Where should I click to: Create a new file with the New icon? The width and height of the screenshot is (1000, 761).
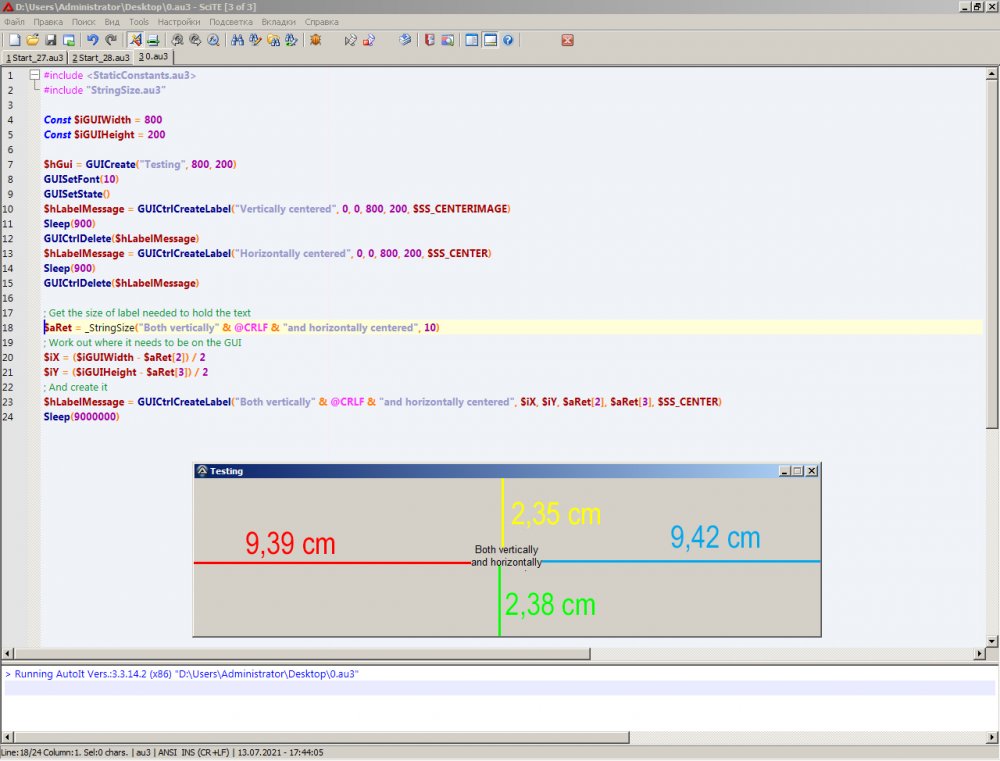click(x=14, y=40)
